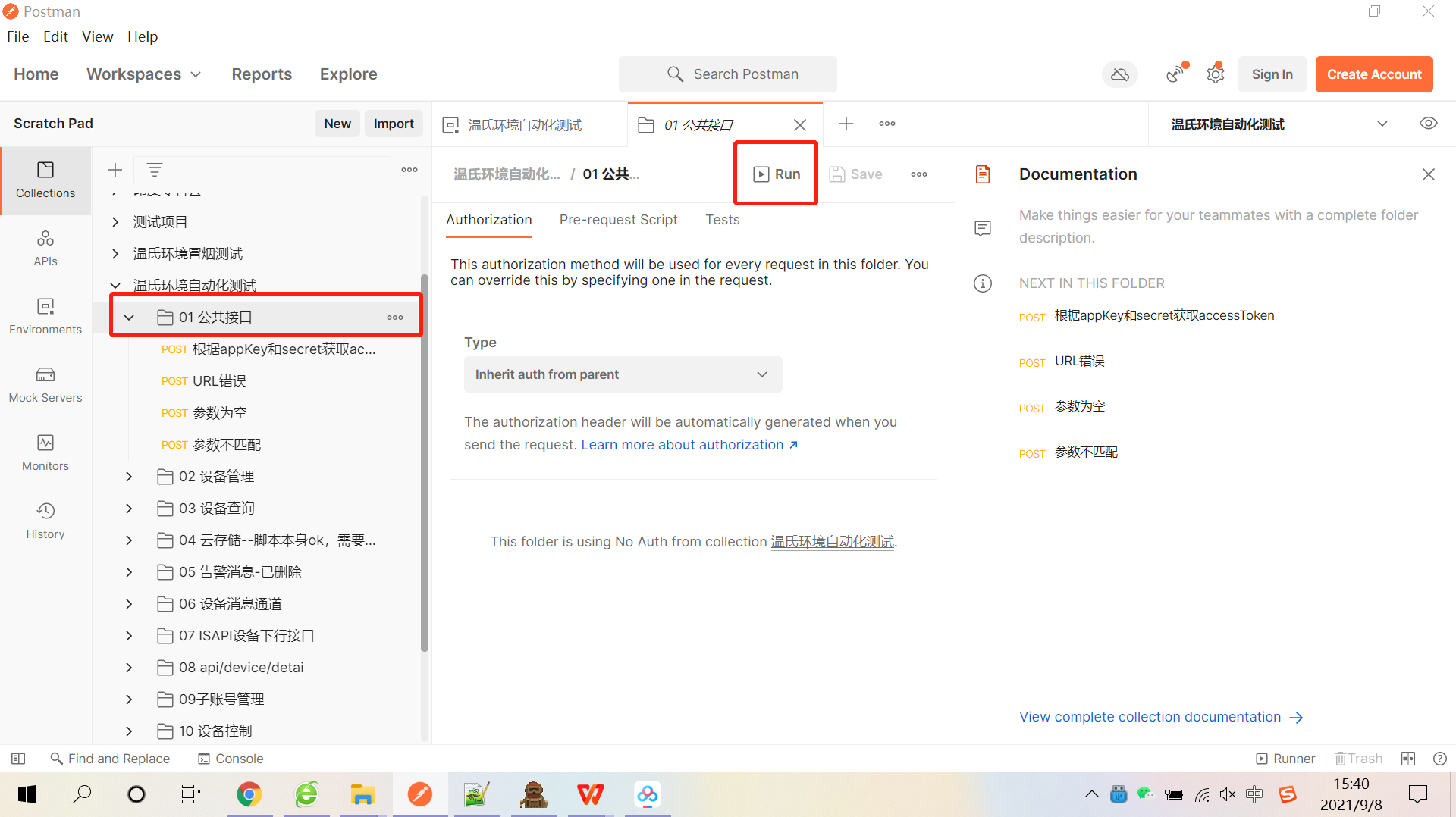The height and width of the screenshot is (817, 1456).
Task: Select the Comments icon in right sidebar
Action: tap(983, 228)
